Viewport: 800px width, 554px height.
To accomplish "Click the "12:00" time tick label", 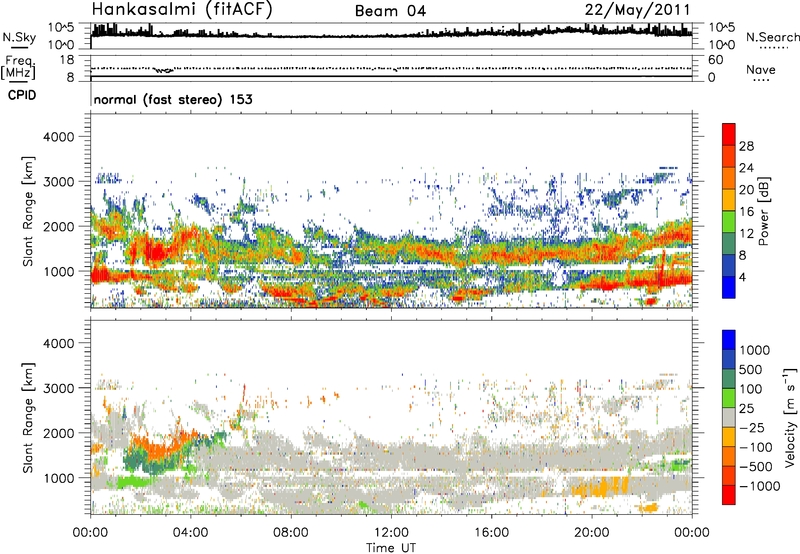I will point(391,533).
